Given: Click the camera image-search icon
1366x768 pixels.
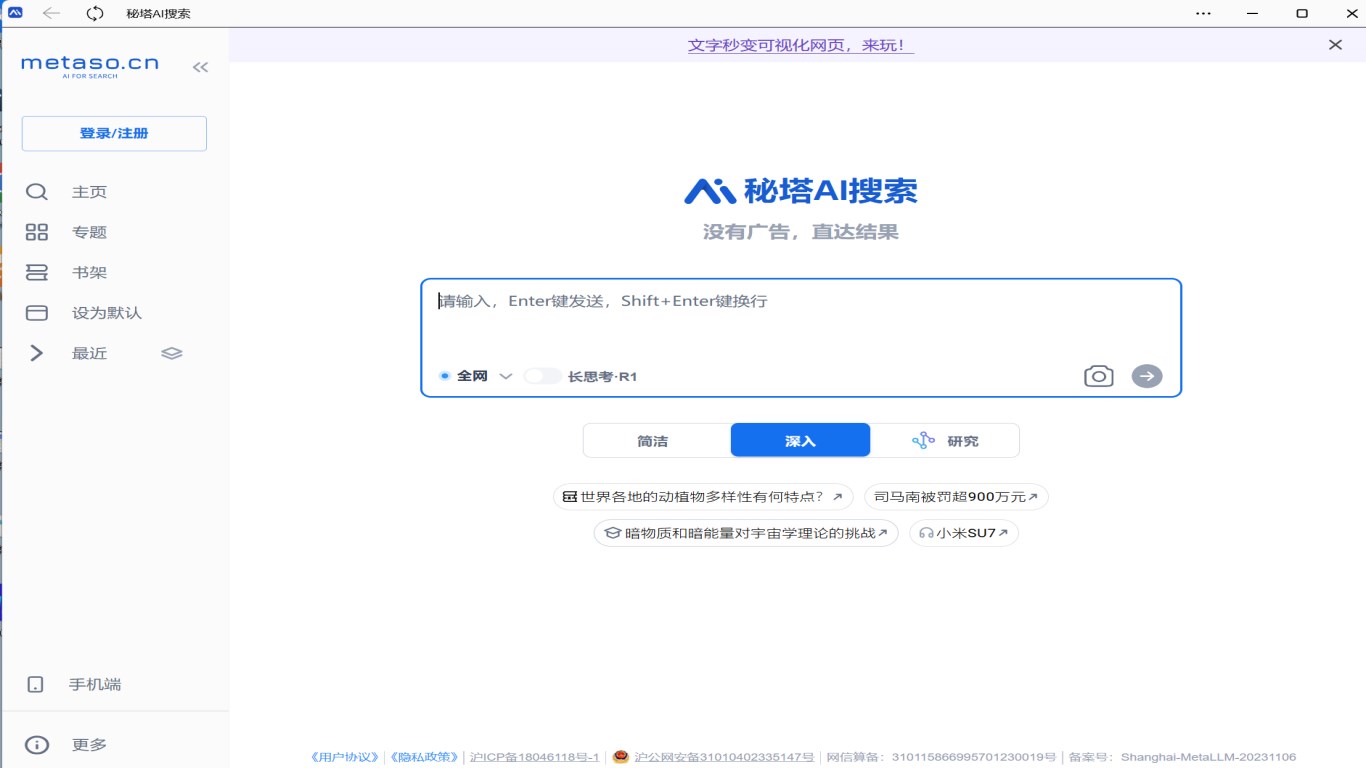Looking at the screenshot, I should [1098, 376].
